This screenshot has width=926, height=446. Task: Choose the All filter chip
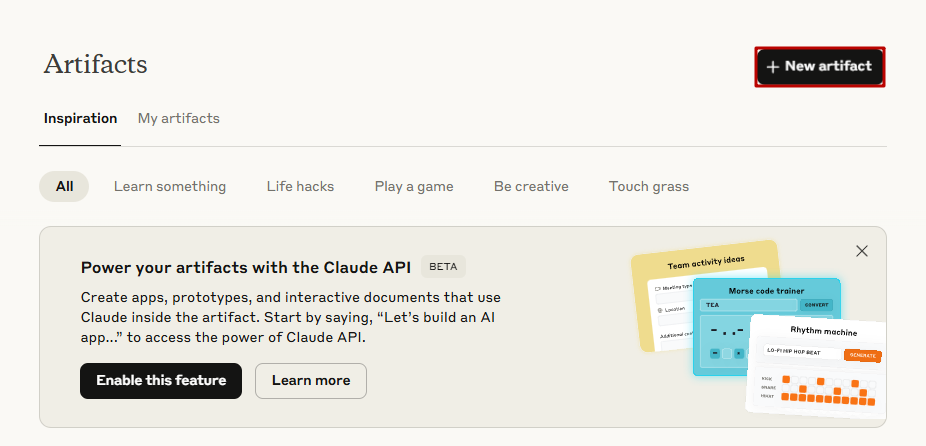(64, 187)
